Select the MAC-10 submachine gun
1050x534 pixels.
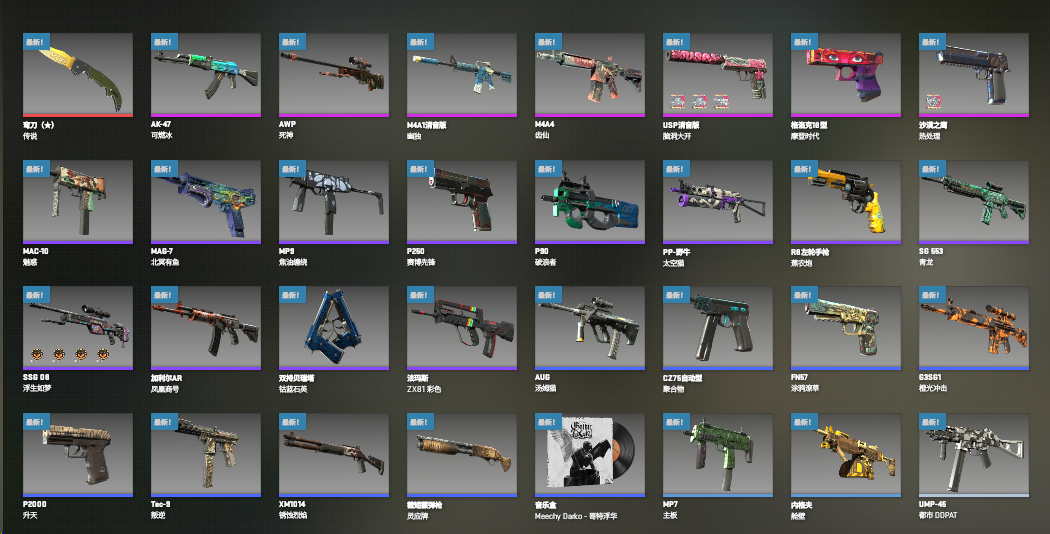tap(78, 202)
